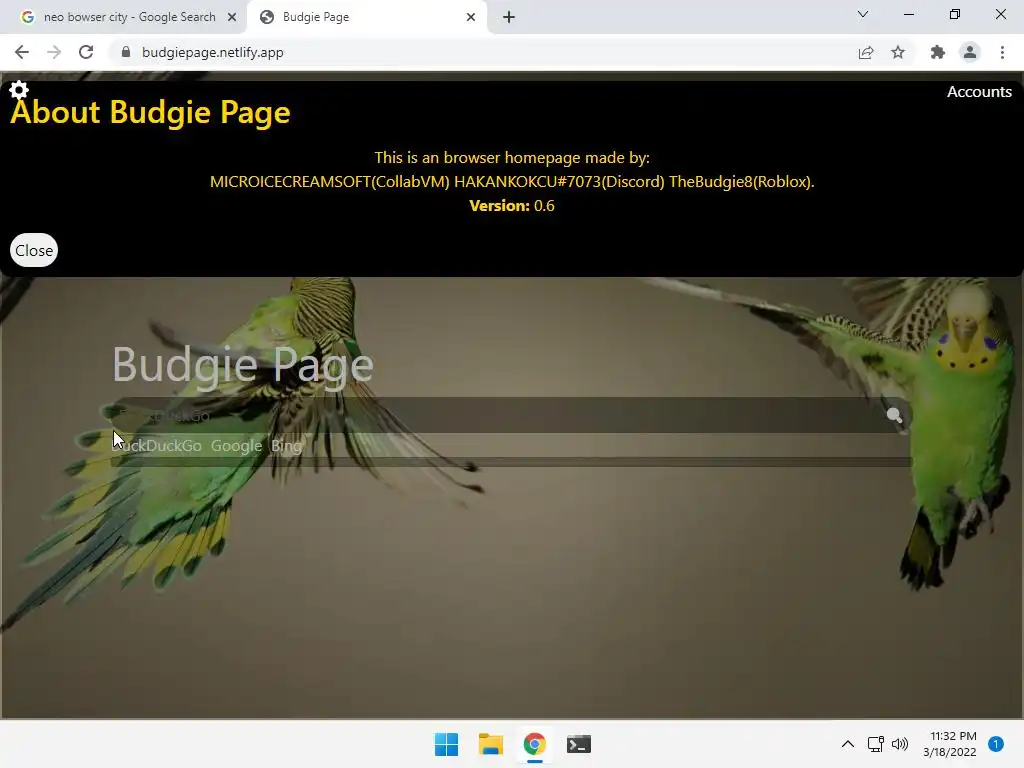Open the Chrome profile avatar

[970, 52]
